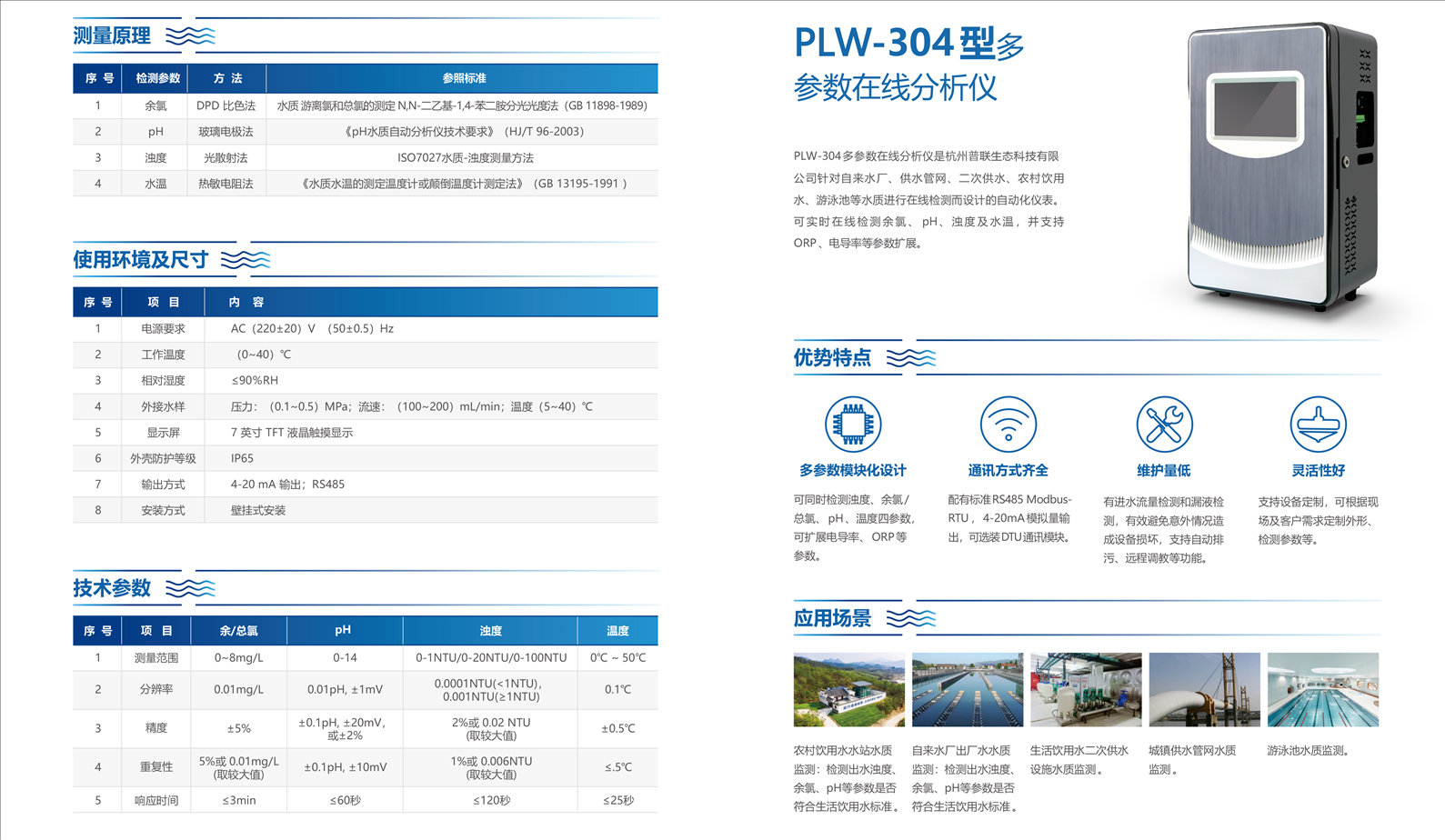This screenshot has height=840, width=1445.
Task: Click the 余/总氯 column header
Action: click(238, 630)
